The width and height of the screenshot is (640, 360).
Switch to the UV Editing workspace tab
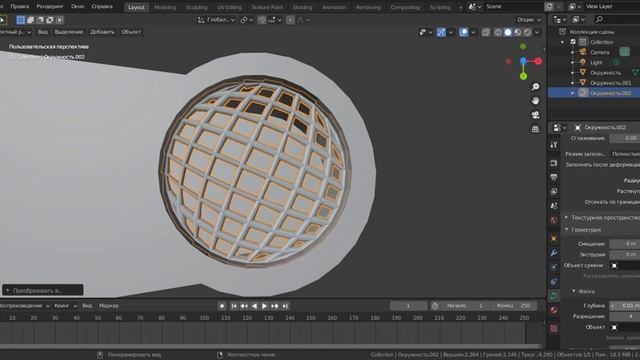(229, 7)
